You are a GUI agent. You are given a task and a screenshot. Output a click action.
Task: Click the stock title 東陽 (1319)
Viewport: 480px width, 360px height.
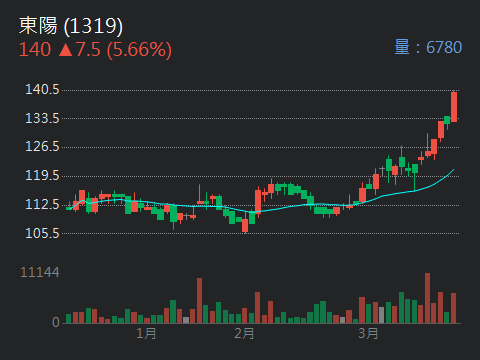pyautogui.click(x=71, y=26)
